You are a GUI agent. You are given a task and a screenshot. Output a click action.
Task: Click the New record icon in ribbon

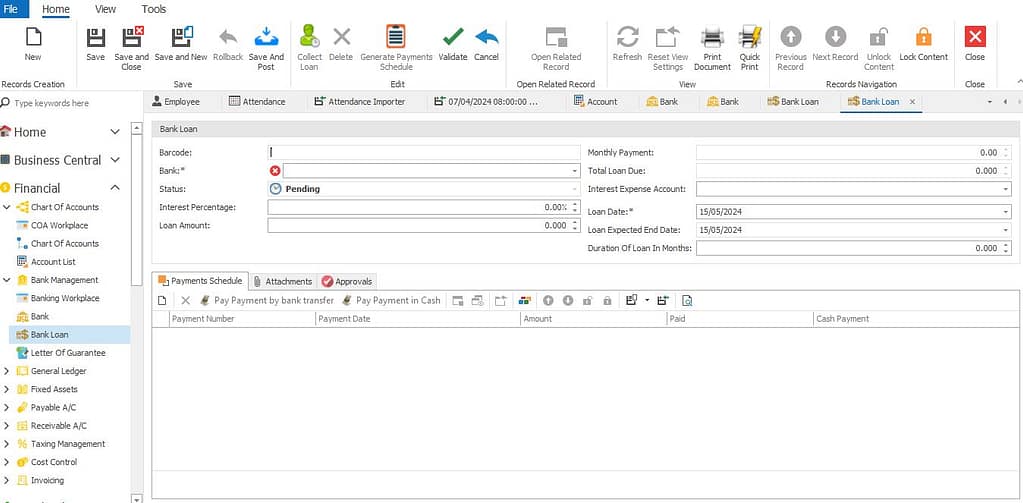(x=33, y=37)
